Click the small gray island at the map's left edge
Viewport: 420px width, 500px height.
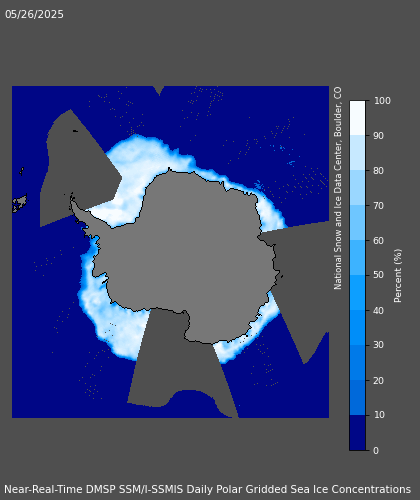(x=20, y=203)
